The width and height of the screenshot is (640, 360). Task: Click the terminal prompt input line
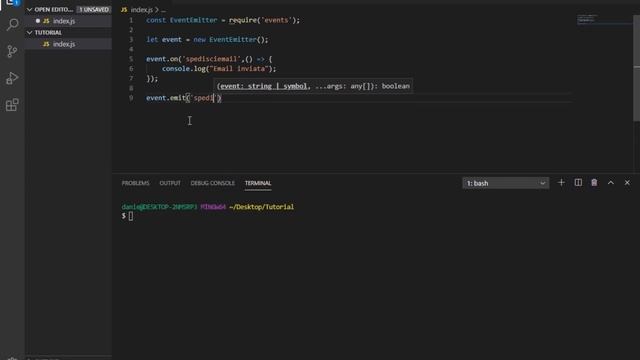pyautogui.click(x=131, y=216)
